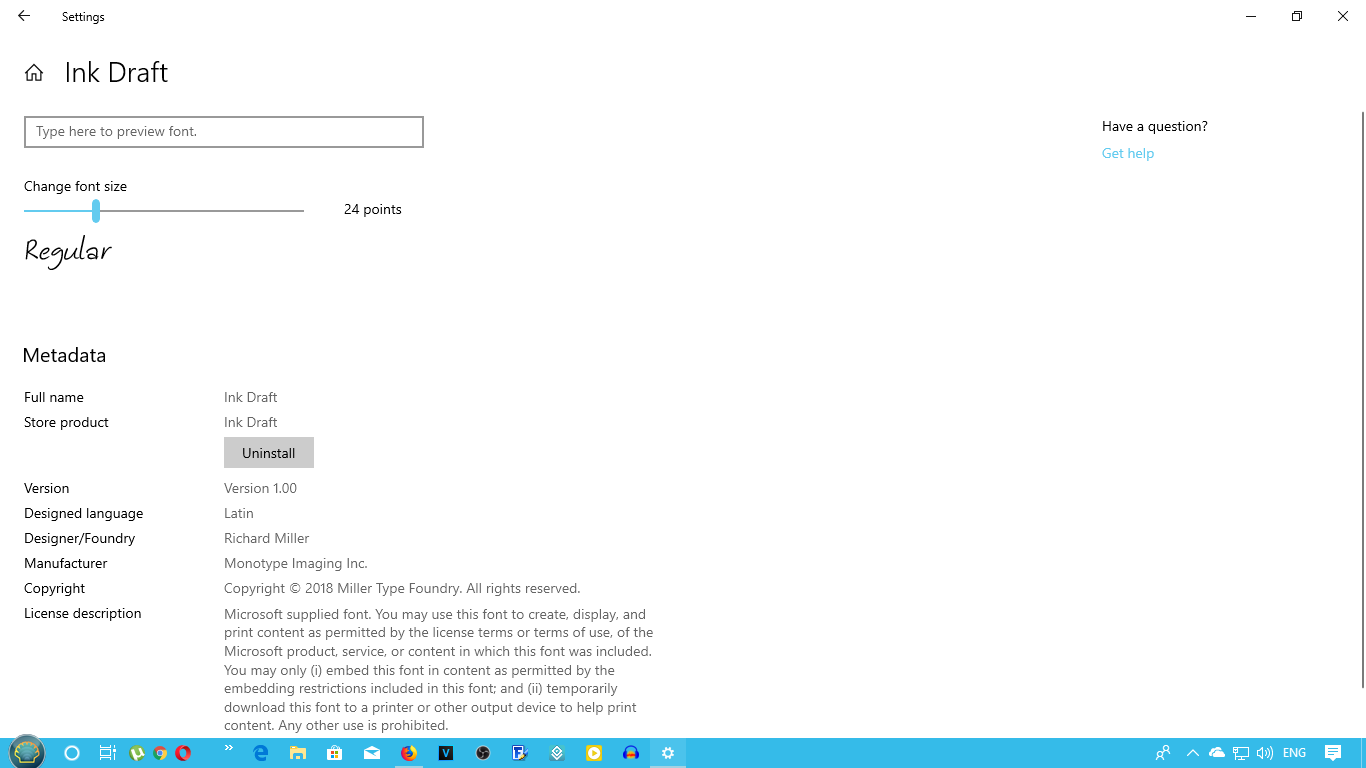
Task: Open Microsoft Store from the taskbar
Action: click(x=335, y=753)
